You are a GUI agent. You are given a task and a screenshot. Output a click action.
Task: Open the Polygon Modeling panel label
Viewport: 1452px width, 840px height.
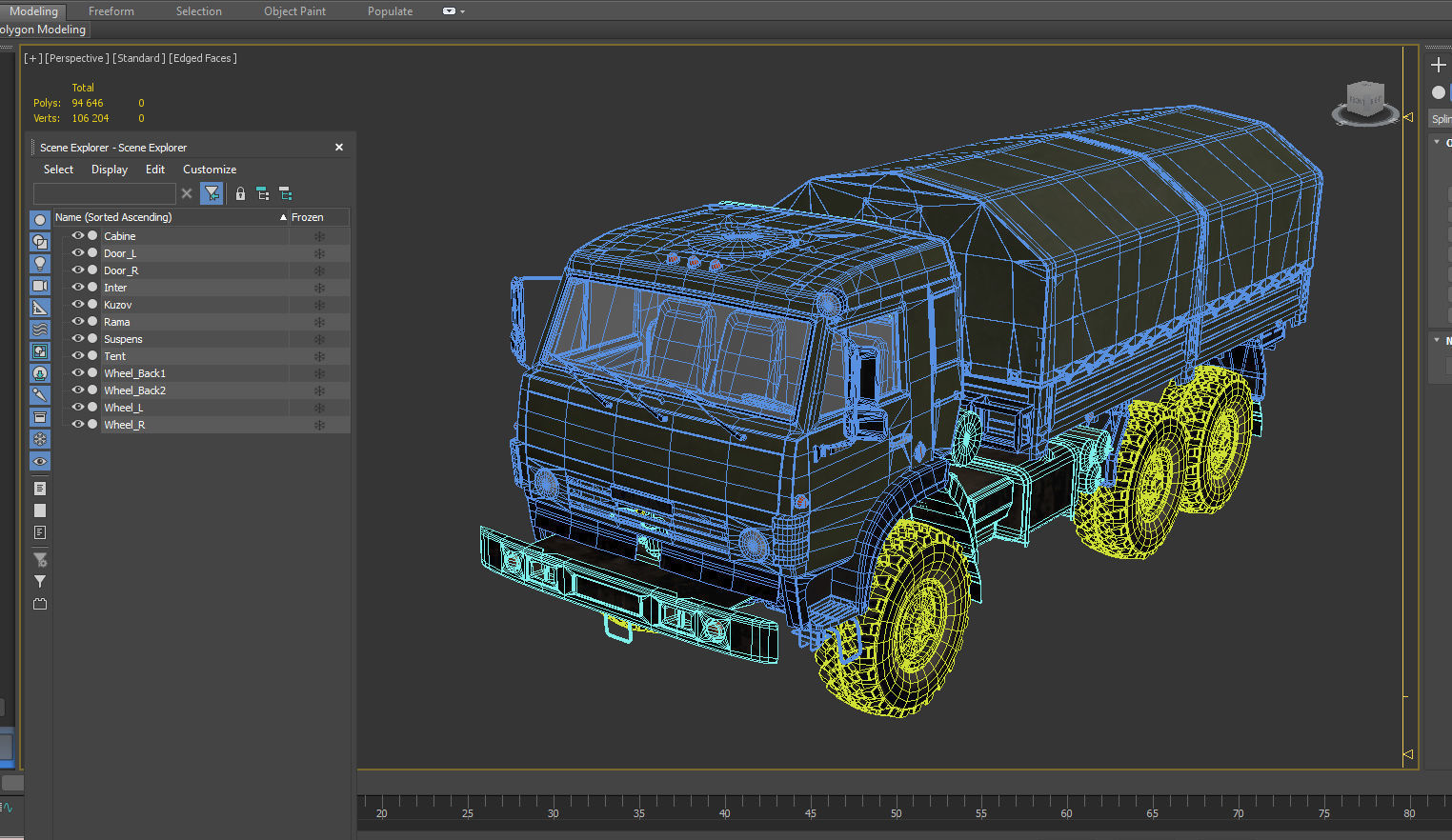tap(43, 30)
